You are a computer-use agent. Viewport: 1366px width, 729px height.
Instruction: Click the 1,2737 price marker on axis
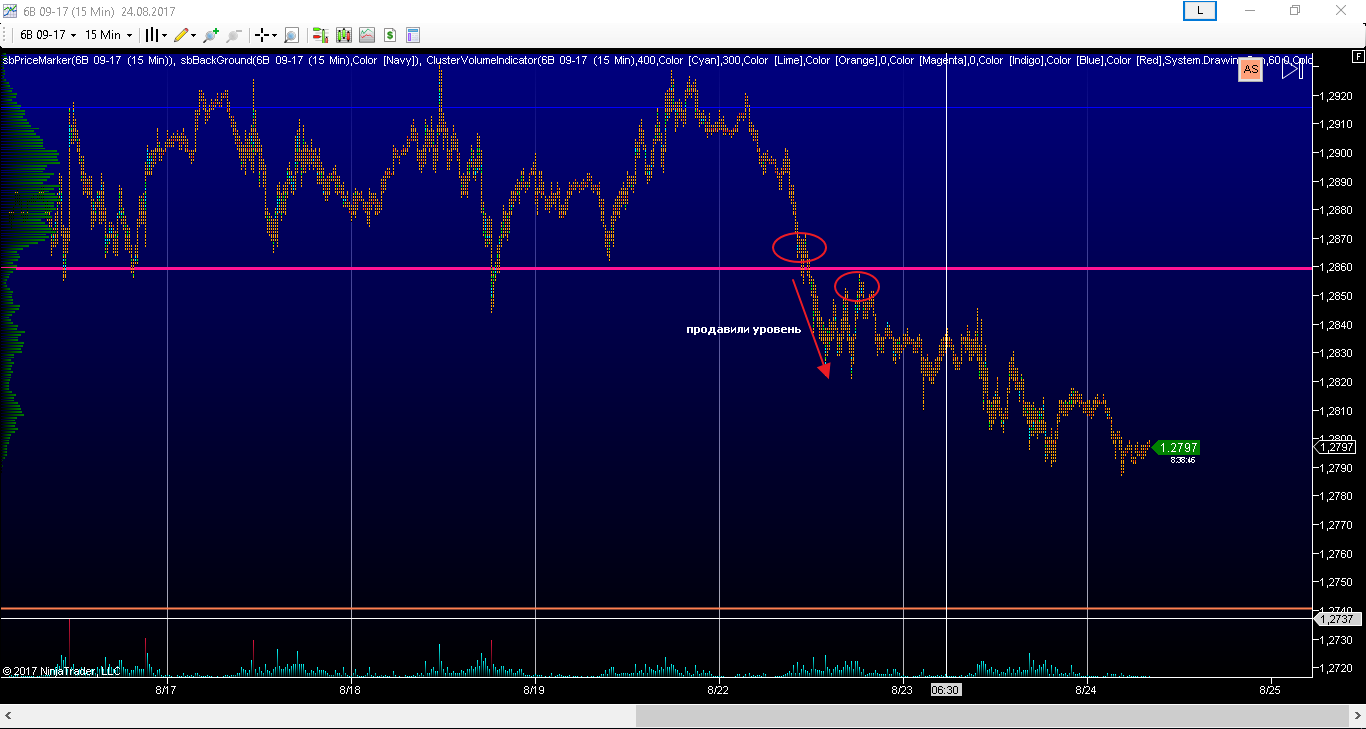1338,619
